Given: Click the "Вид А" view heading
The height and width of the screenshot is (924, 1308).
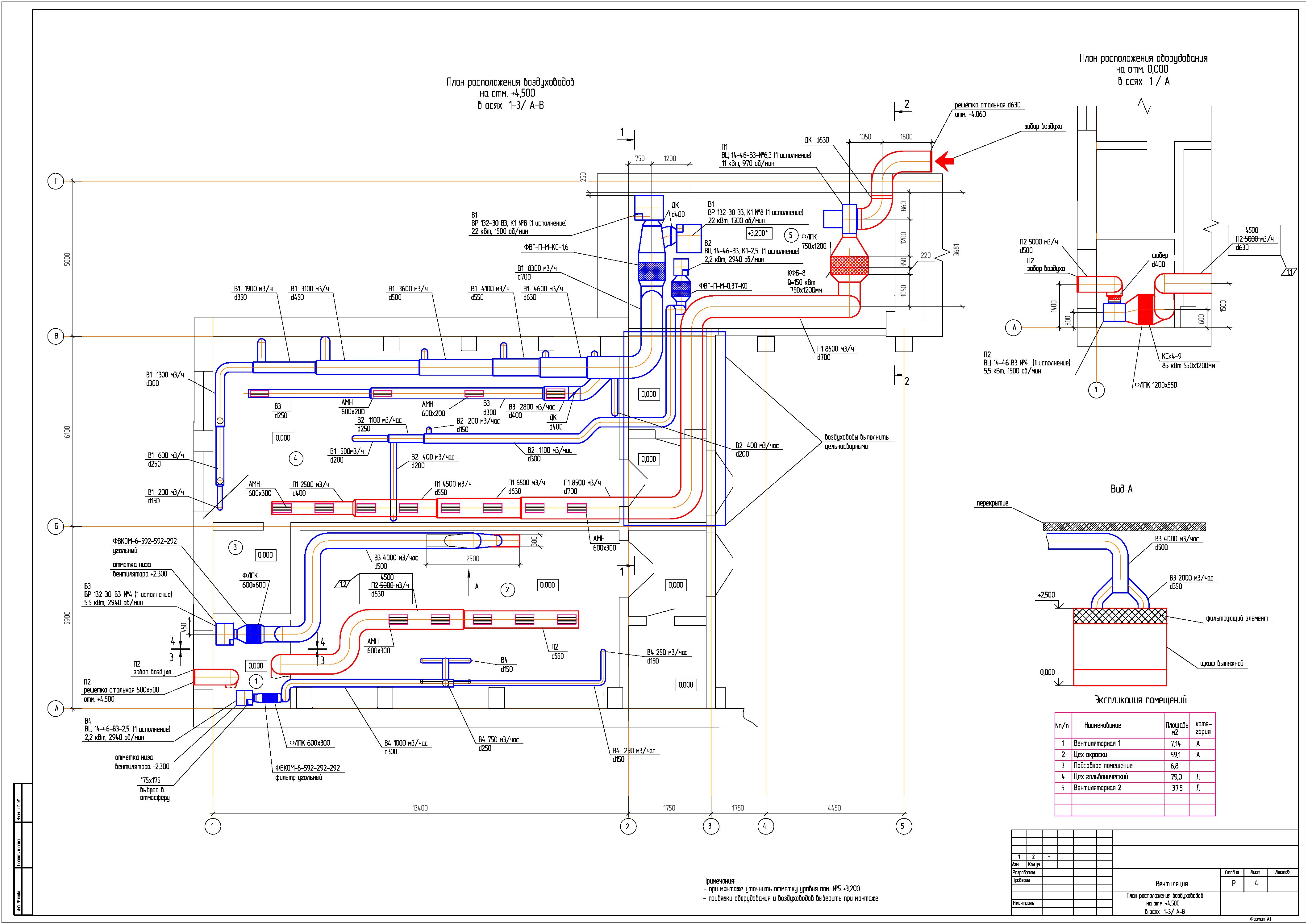Looking at the screenshot, I should pos(1121,489).
